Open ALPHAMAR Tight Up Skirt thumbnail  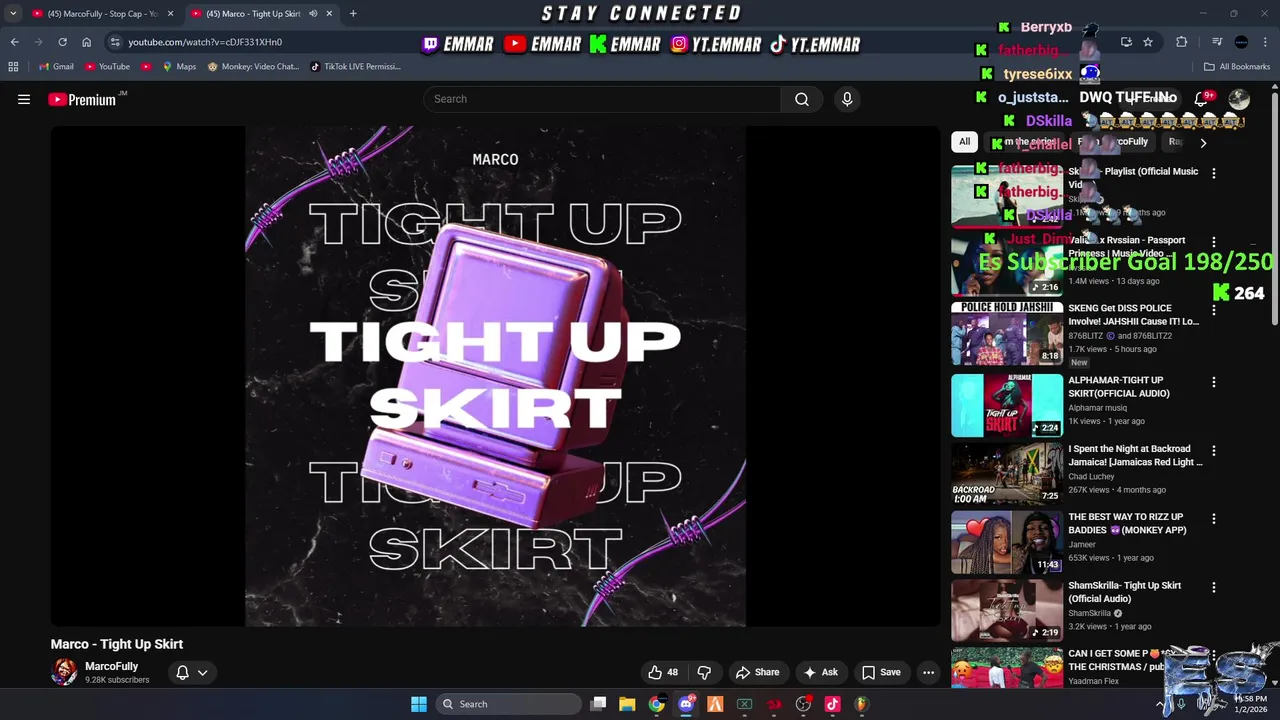click(x=1007, y=405)
